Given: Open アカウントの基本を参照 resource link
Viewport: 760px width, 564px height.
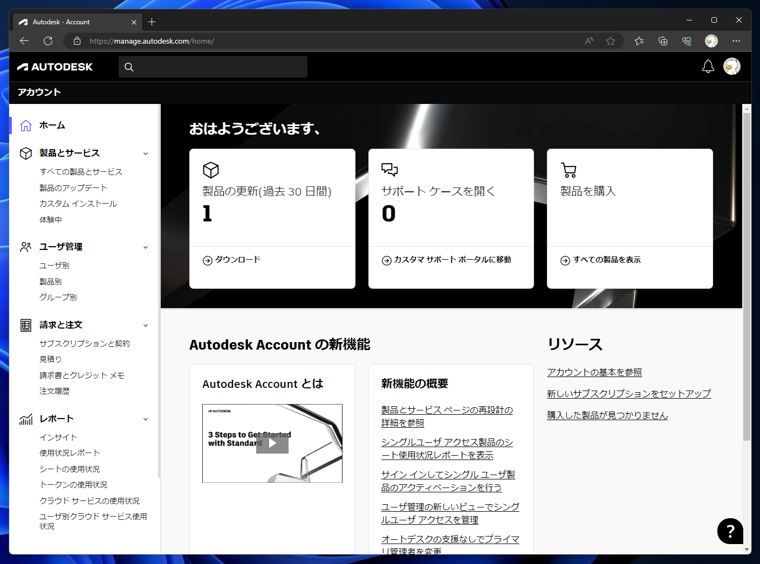Looking at the screenshot, I should point(595,372).
